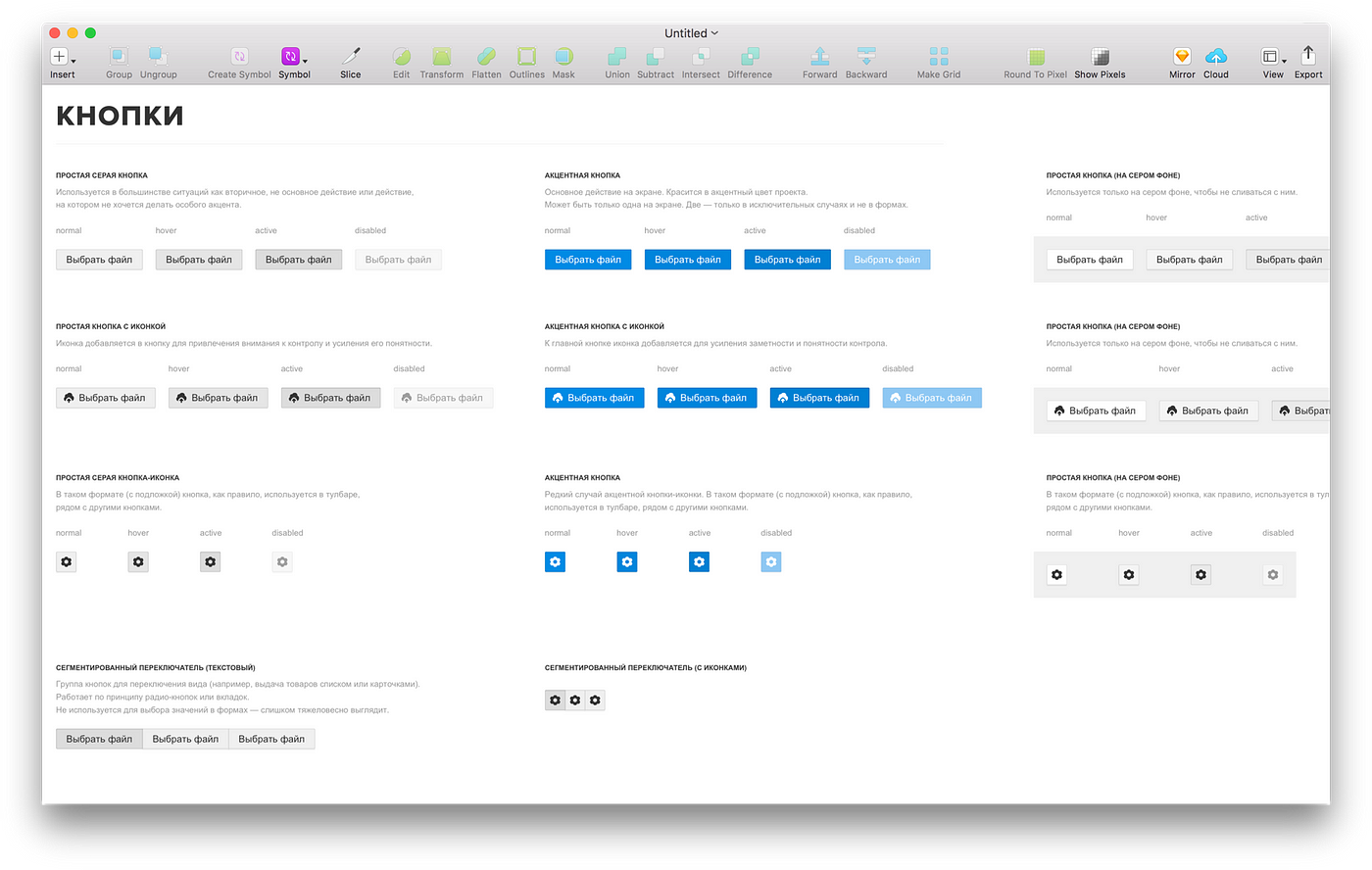The image size is (1372, 870).
Task: Click normal icon-less Выбрать файл on gray panel
Action: click(1090, 260)
